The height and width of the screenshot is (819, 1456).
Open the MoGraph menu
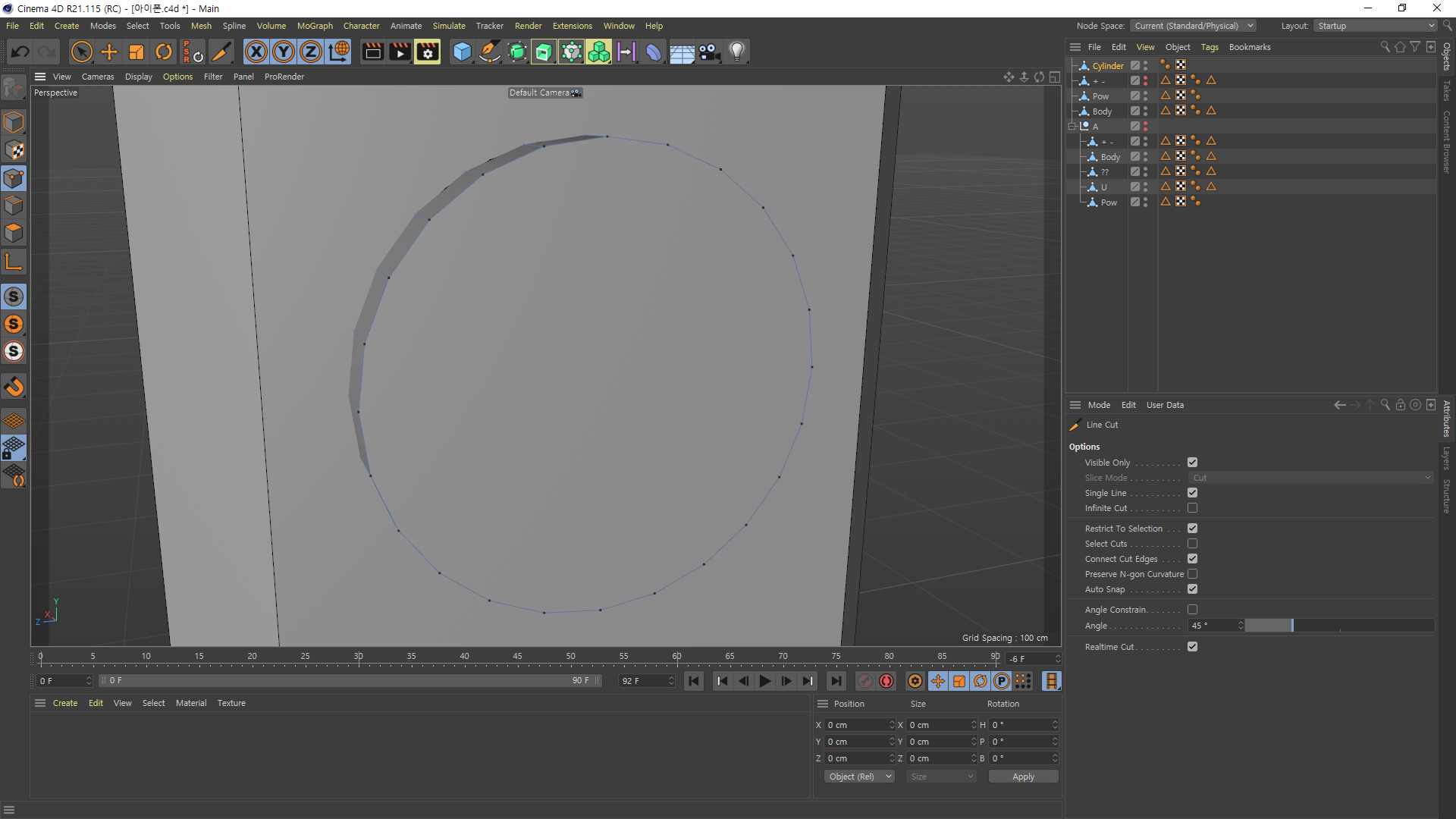(314, 26)
